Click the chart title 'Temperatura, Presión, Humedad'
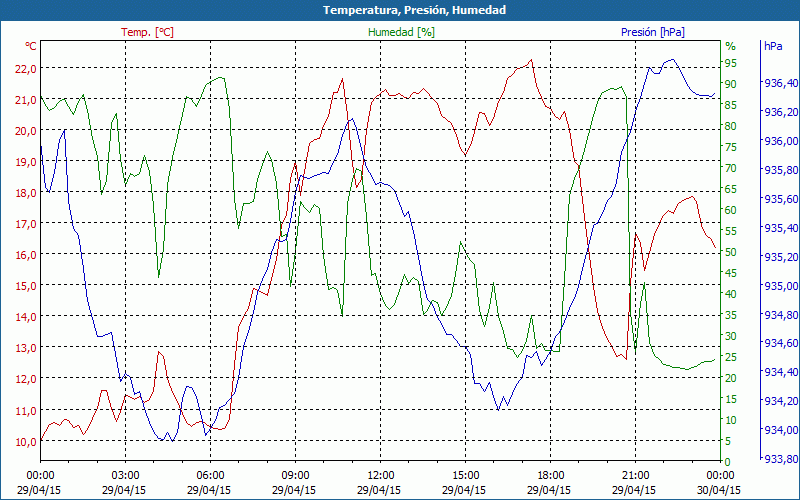The image size is (800, 500). click(414, 10)
